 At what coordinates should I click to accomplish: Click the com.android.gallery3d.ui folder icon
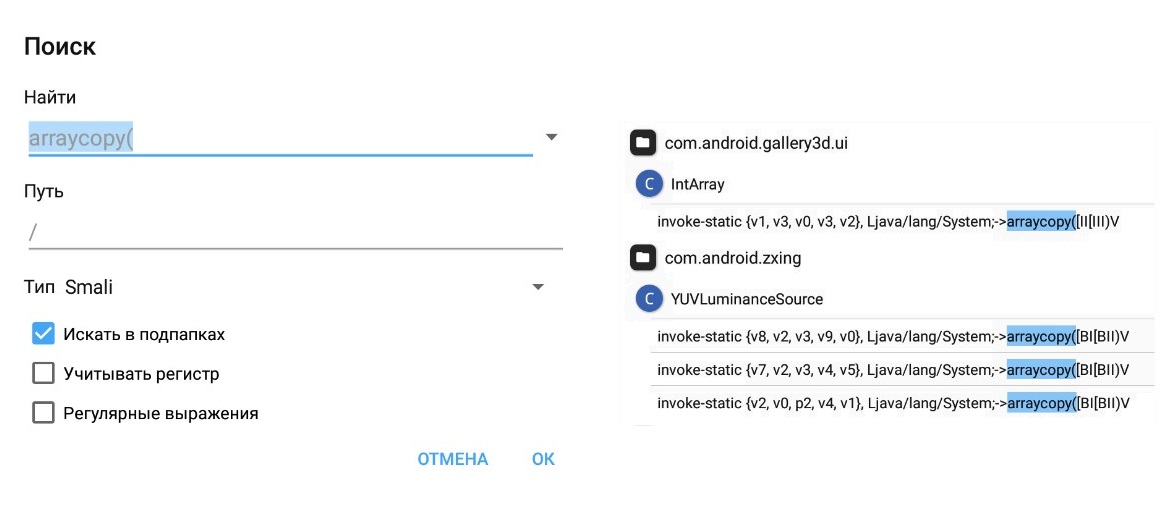tap(643, 143)
